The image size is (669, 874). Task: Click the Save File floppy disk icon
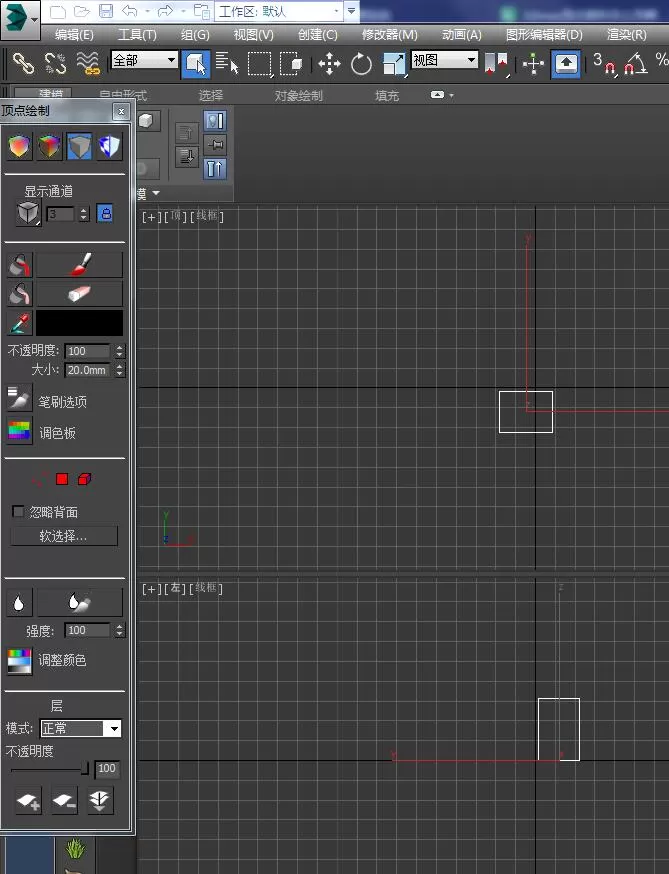click(x=106, y=11)
